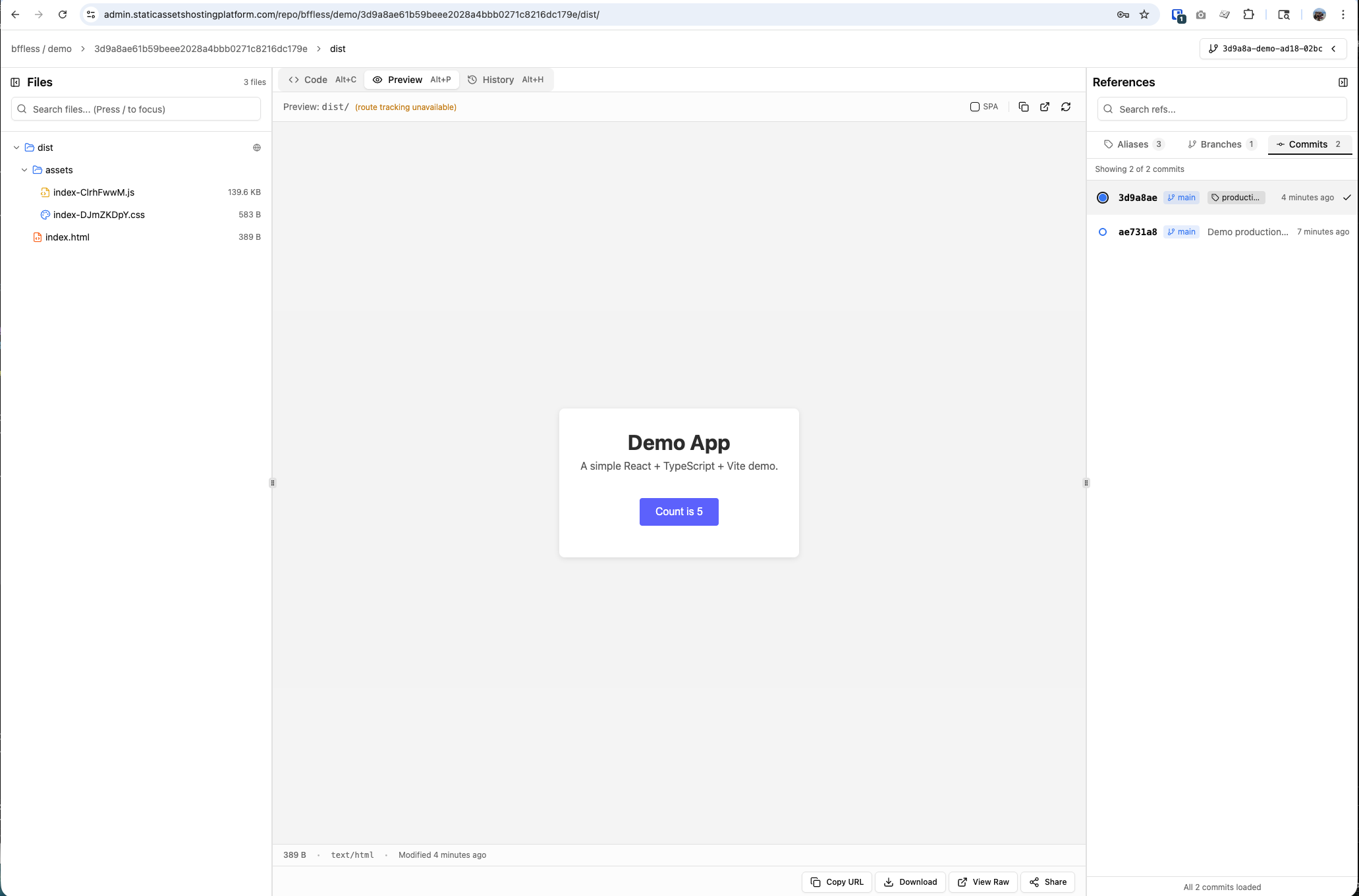Copy preview URL with the copy icon
This screenshot has height=896, width=1359.
click(x=1023, y=107)
